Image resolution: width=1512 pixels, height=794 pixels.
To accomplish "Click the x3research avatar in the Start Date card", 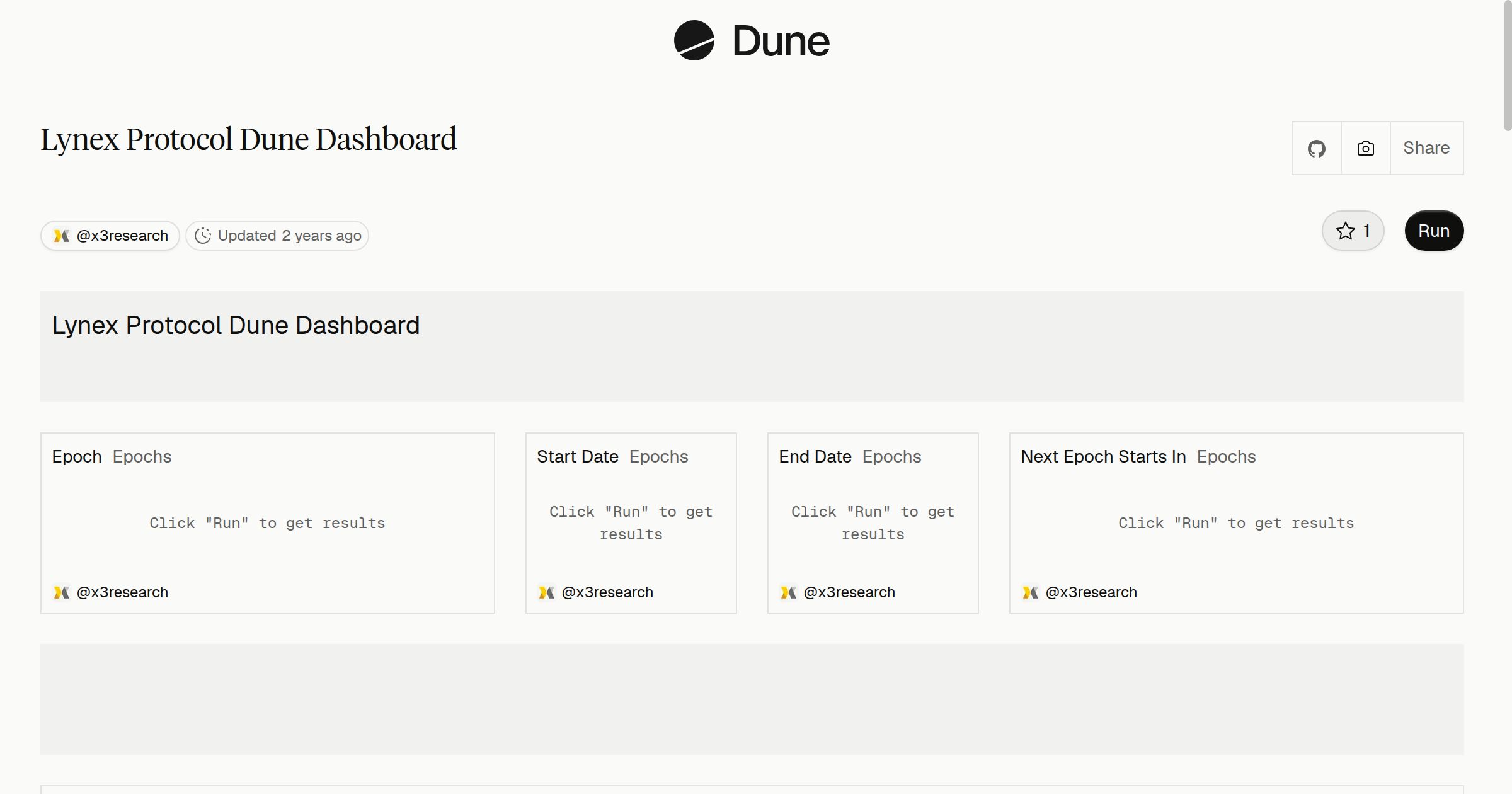I will pos(546,592).
